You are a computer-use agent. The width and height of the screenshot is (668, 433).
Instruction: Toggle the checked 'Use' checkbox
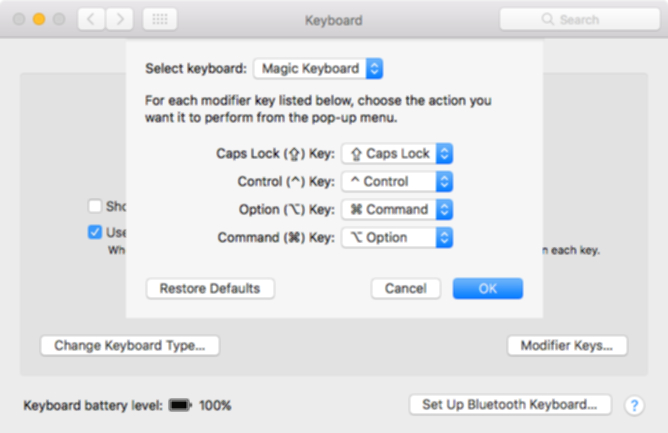pyautogui.click(x=95, y=232)
